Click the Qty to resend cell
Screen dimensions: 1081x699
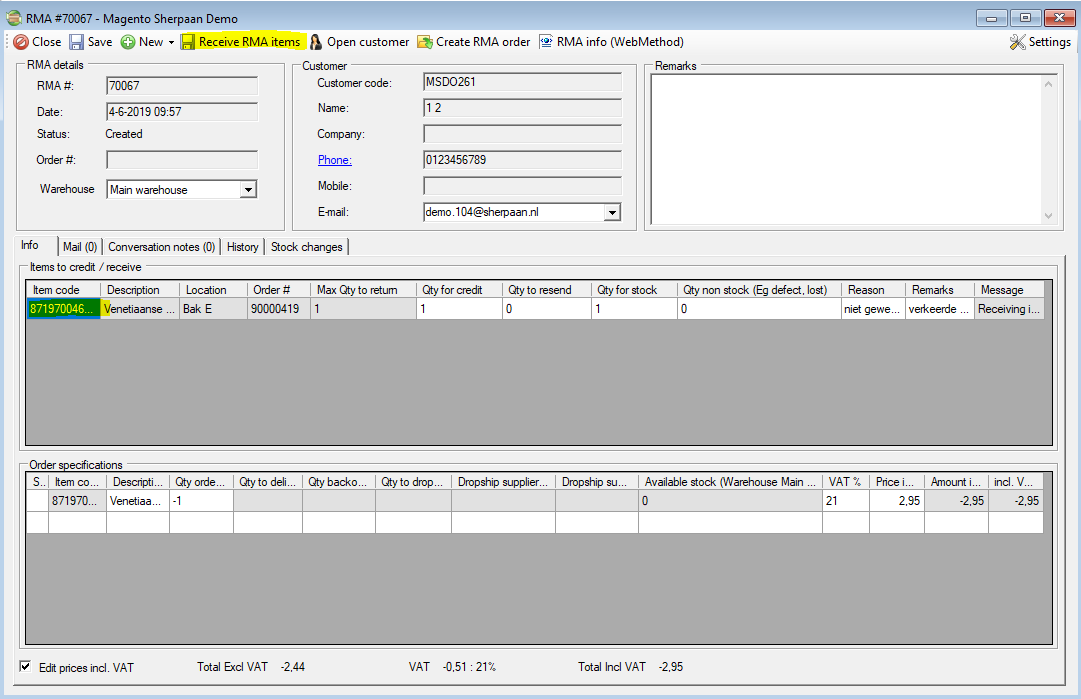[547, 309]
